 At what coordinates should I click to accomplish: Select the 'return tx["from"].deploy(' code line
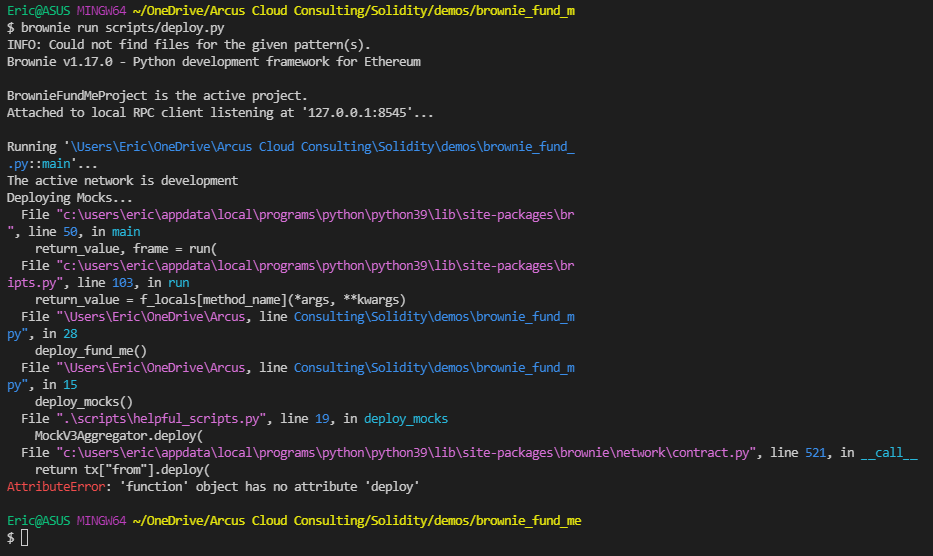pos(123,470)
